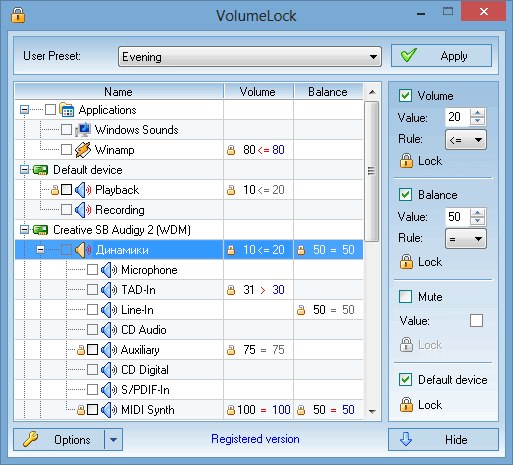
Task: Click the Default device Lock padlock icon
Action: coord(406,405)
